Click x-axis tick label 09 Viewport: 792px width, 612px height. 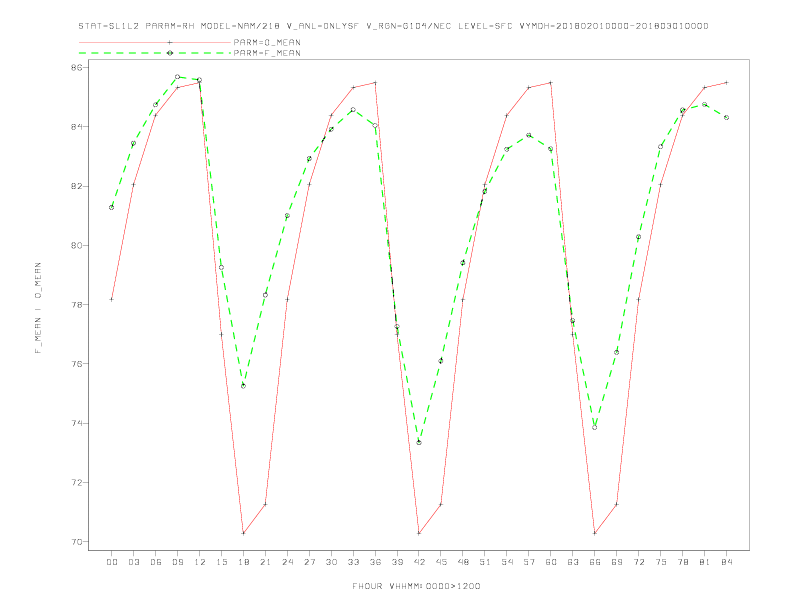click(x=178, y=562)
